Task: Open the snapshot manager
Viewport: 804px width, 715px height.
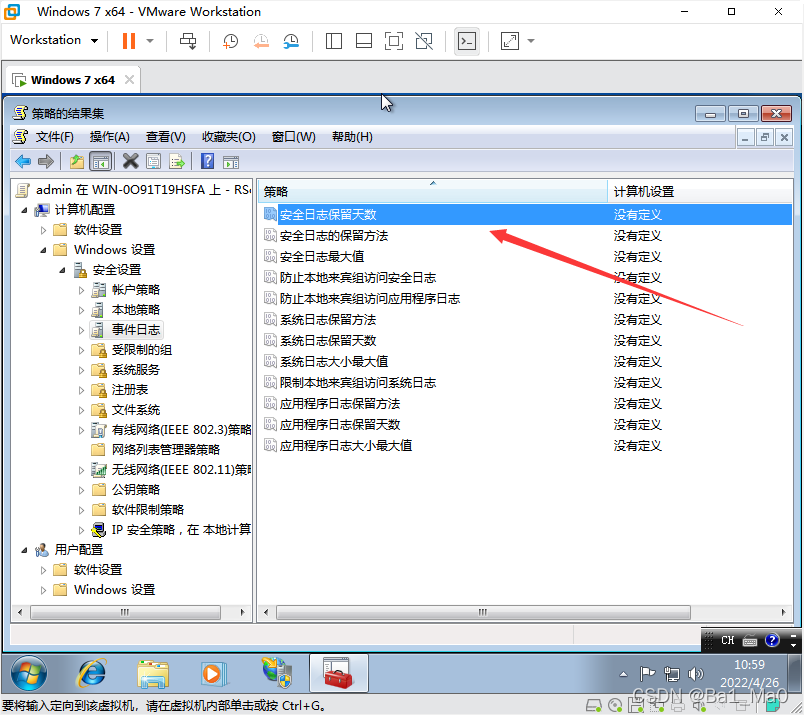Action: tap(291, 41)
